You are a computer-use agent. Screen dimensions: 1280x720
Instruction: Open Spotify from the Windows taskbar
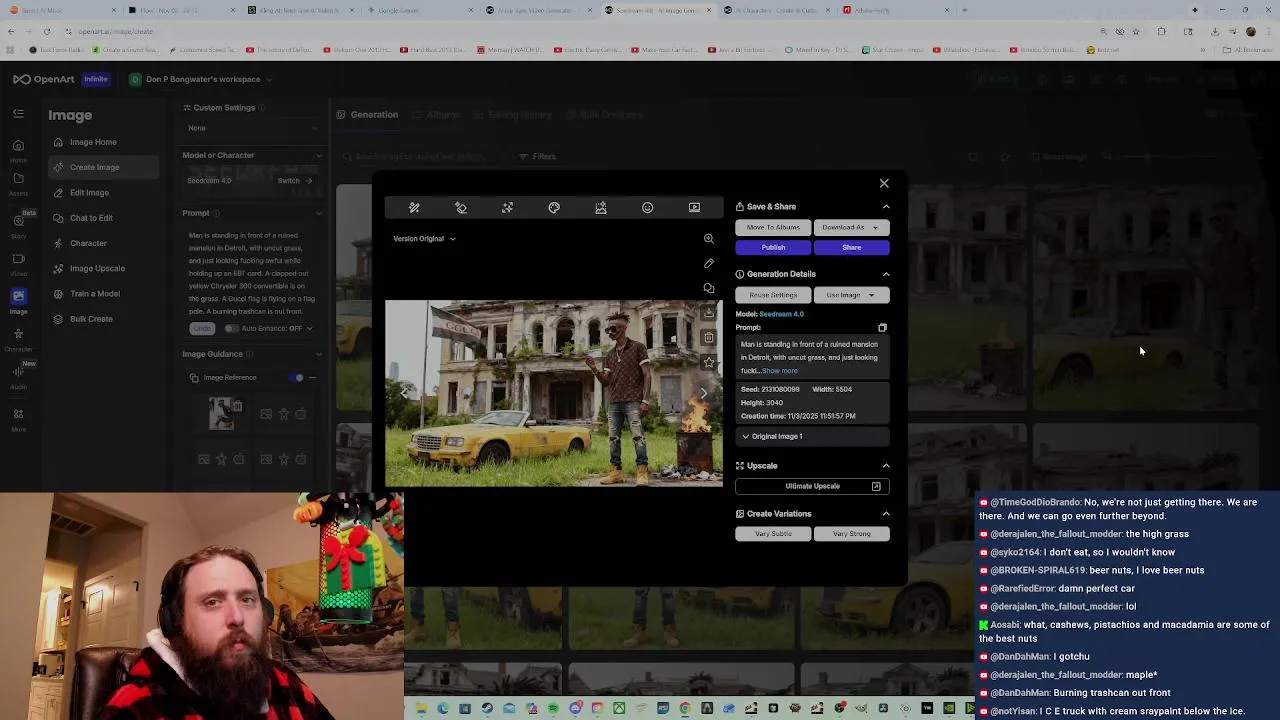(553, 709)
